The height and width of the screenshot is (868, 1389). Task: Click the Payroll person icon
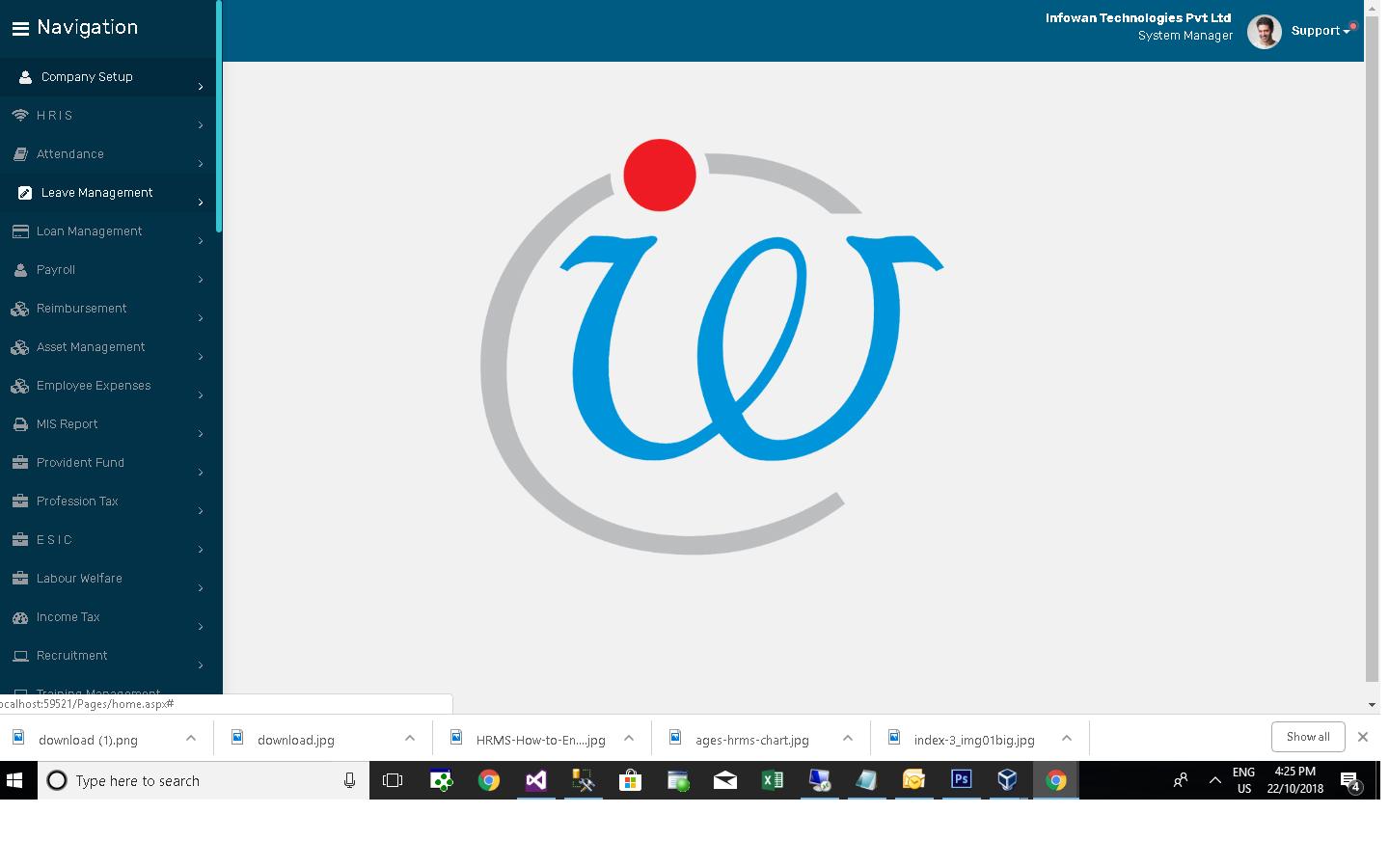[20, 270]
